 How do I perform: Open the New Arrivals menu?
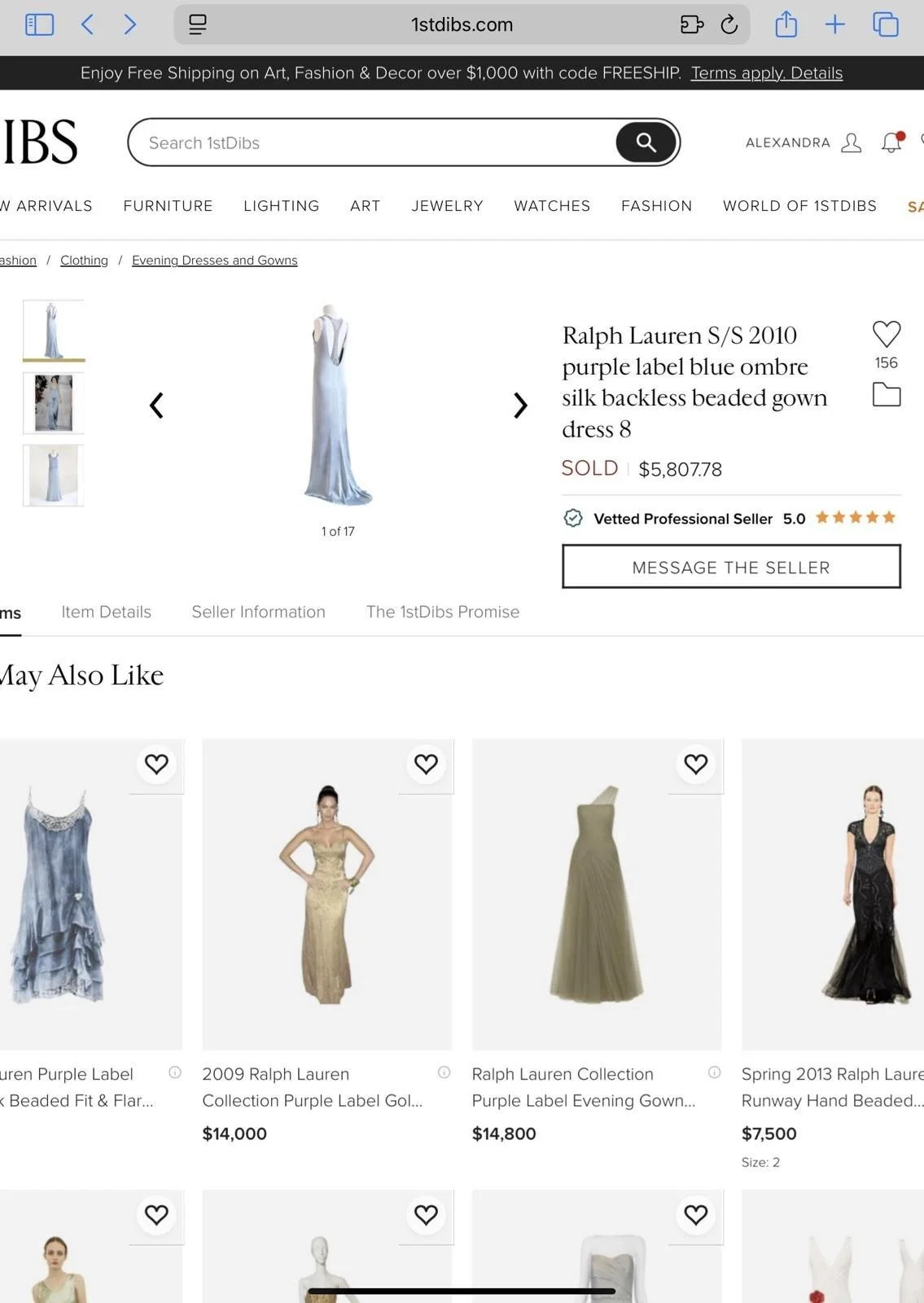pyautogui.click(x=46, y=206)
